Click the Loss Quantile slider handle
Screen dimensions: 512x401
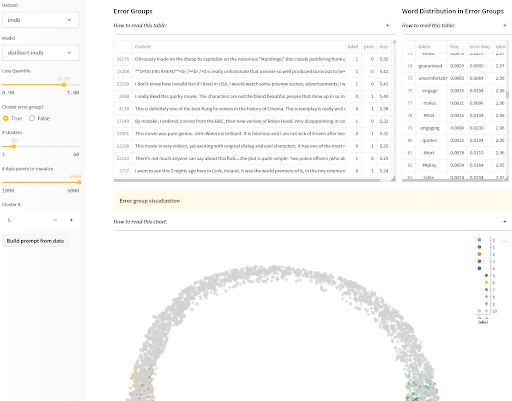coord(64,85)
